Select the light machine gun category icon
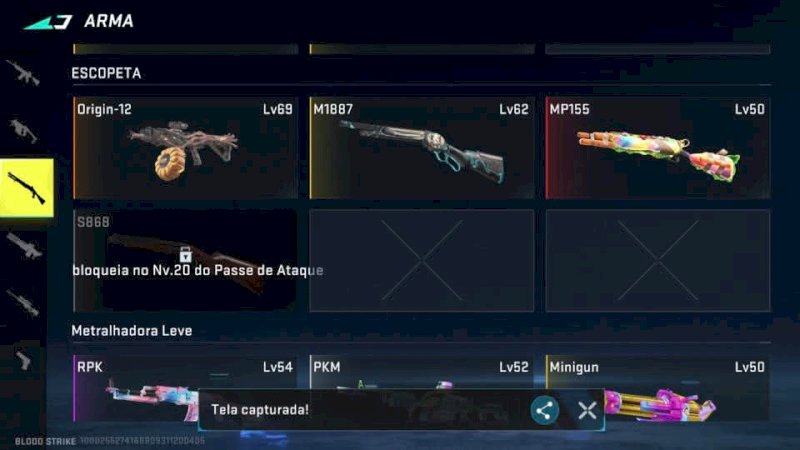800x450 pixels. pos(24,246)
